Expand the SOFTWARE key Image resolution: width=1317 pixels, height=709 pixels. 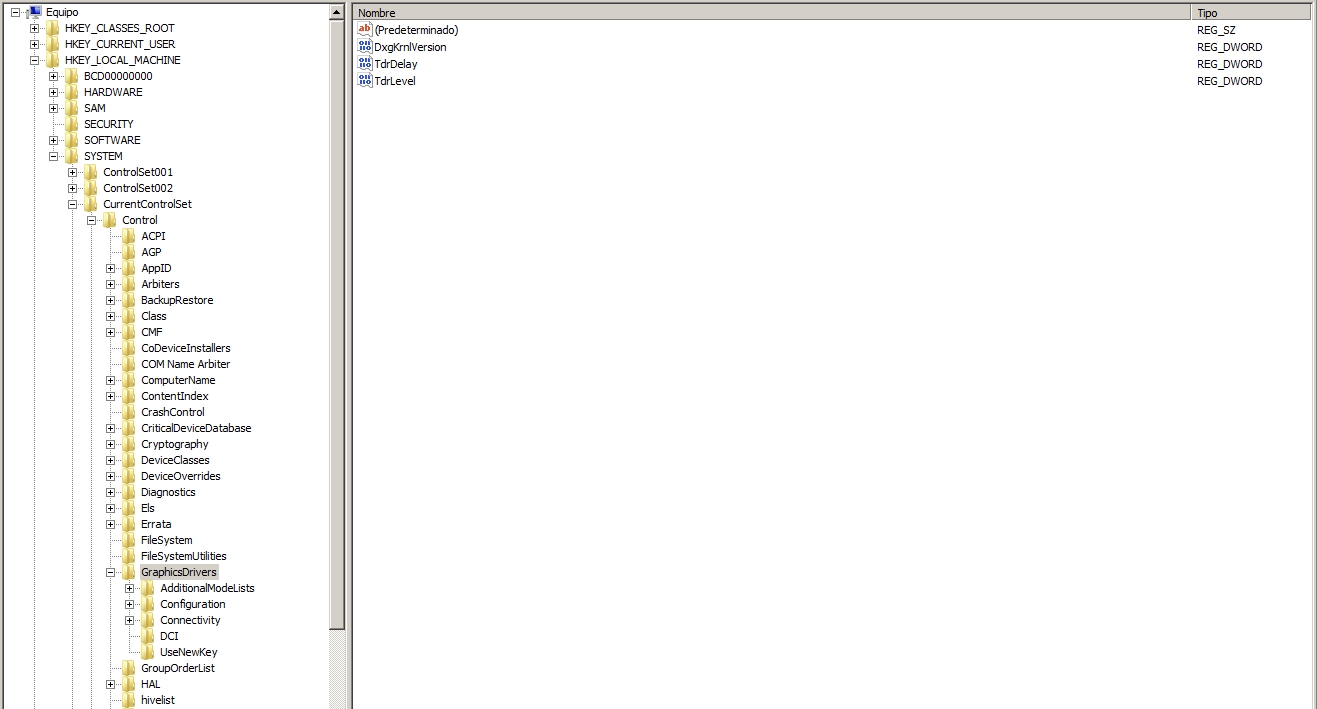pyautogui.click(x=53, y=140)
